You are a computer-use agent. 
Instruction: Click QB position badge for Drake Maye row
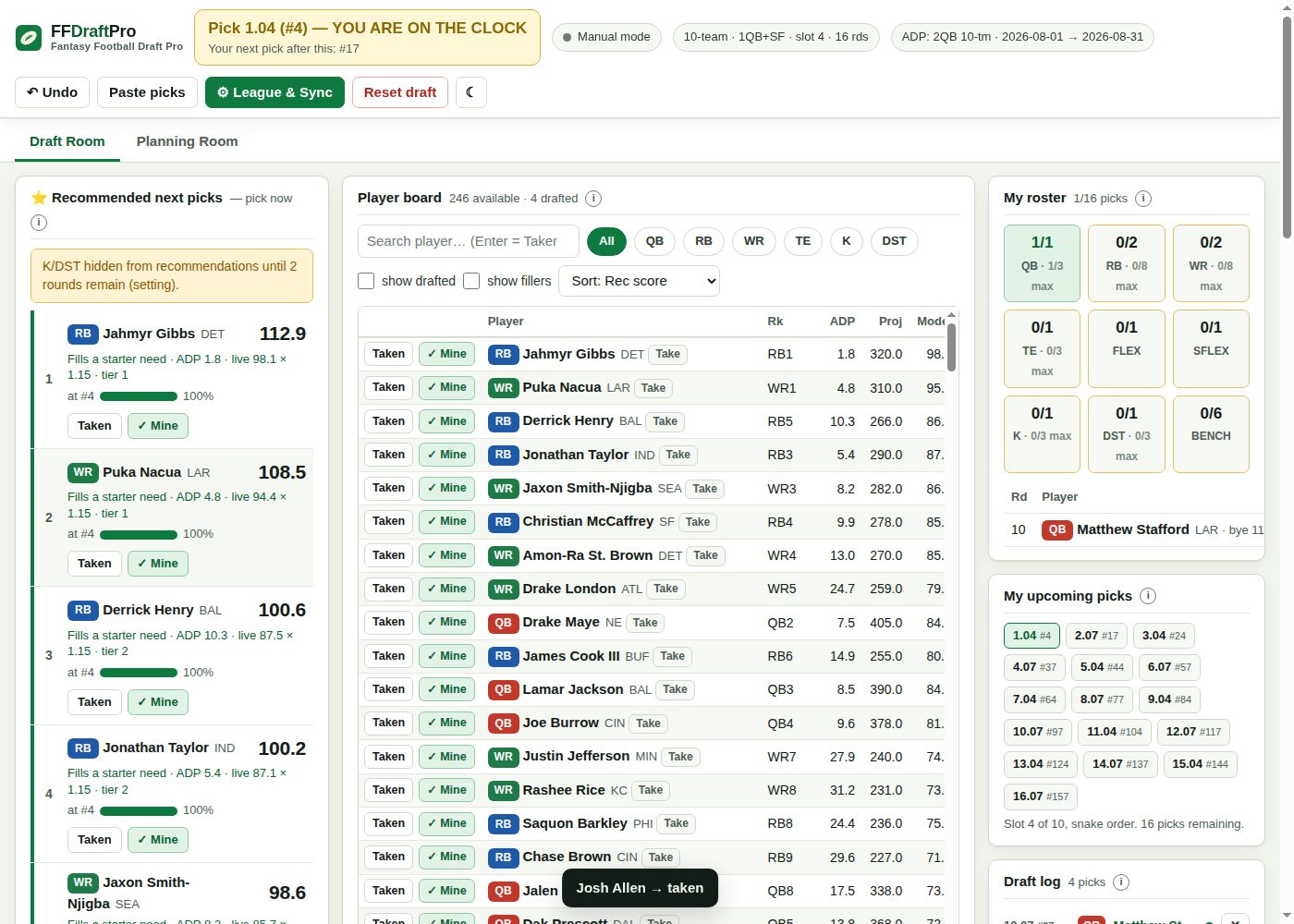point(503,623)
